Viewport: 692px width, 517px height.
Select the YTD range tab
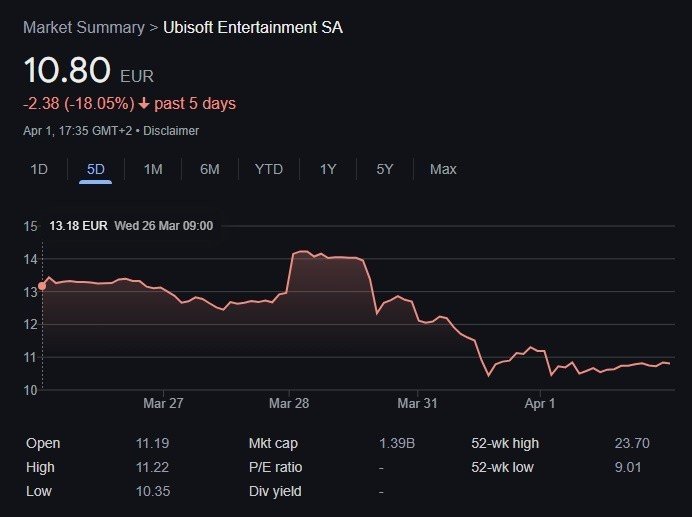pyautogui.click(x=268, y=169)
